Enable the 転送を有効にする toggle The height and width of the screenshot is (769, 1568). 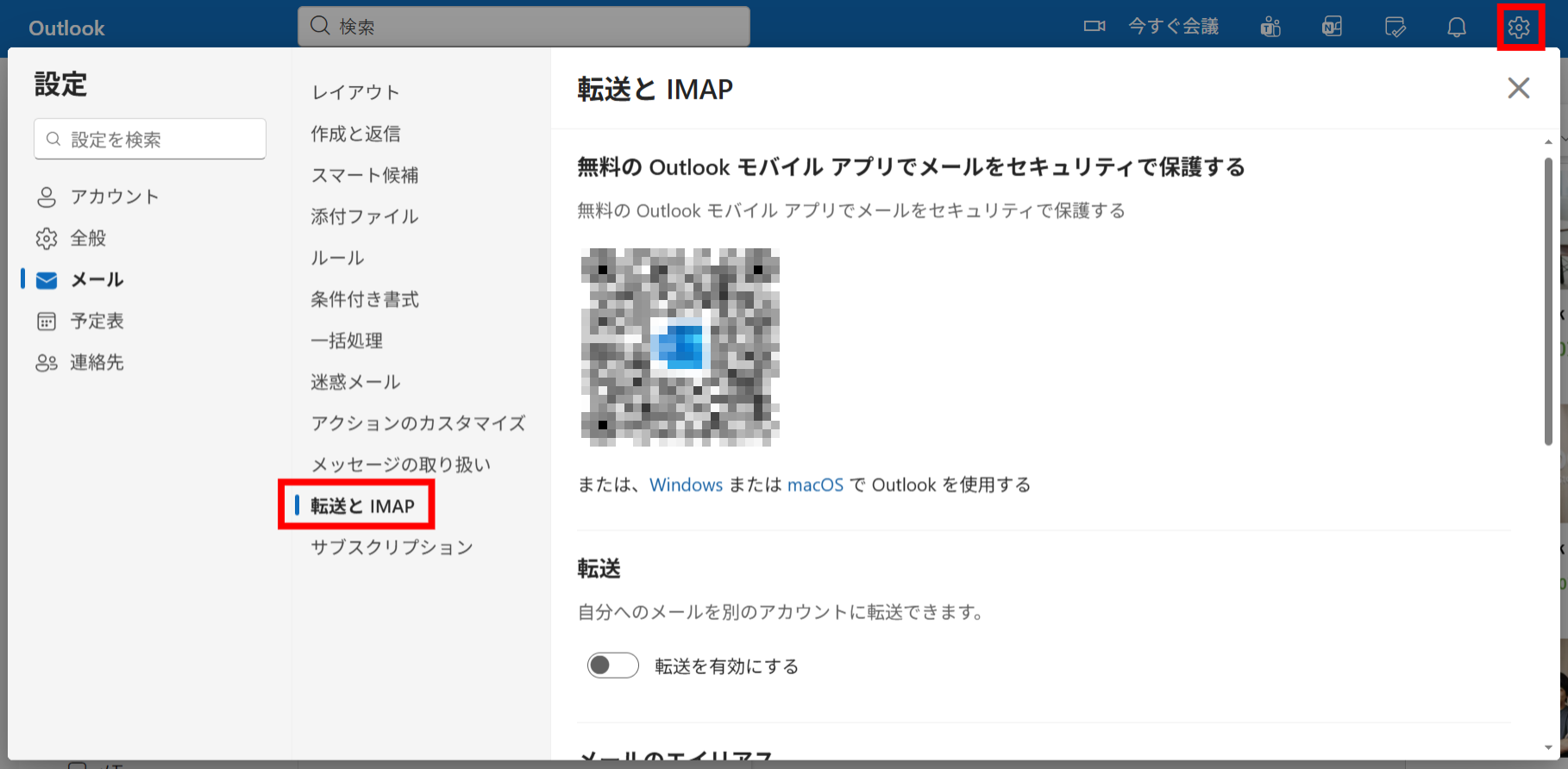[612, 666]
